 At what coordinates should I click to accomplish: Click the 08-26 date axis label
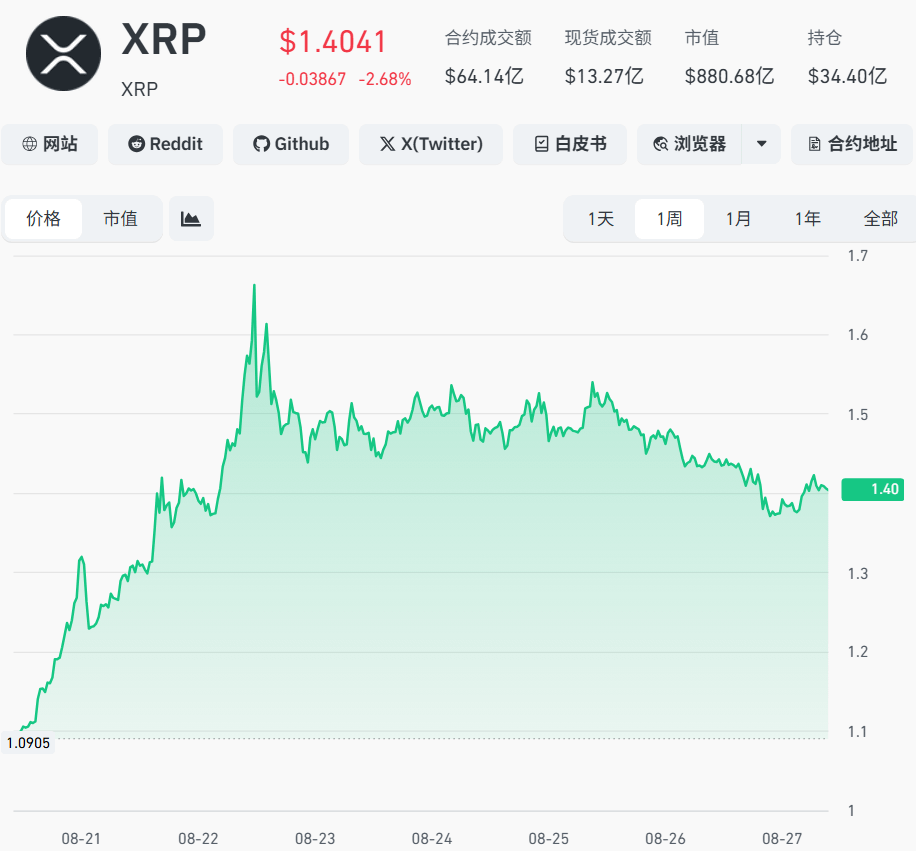coord(665,839)
